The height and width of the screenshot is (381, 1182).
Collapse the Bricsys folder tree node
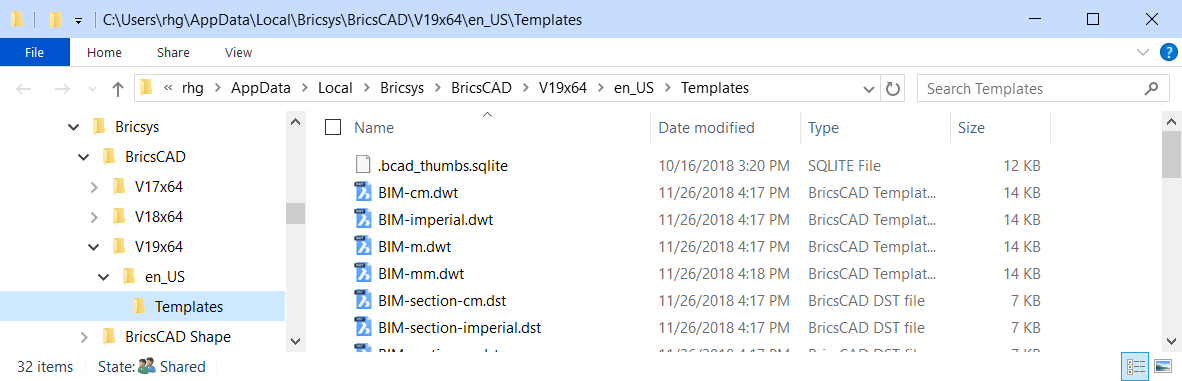pos(73,127)
